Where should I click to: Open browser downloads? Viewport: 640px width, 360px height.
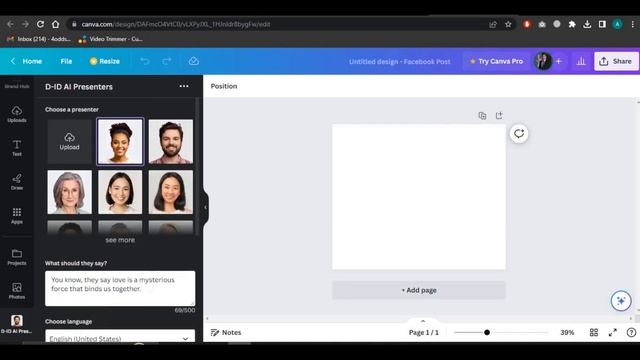pos(587,24)
